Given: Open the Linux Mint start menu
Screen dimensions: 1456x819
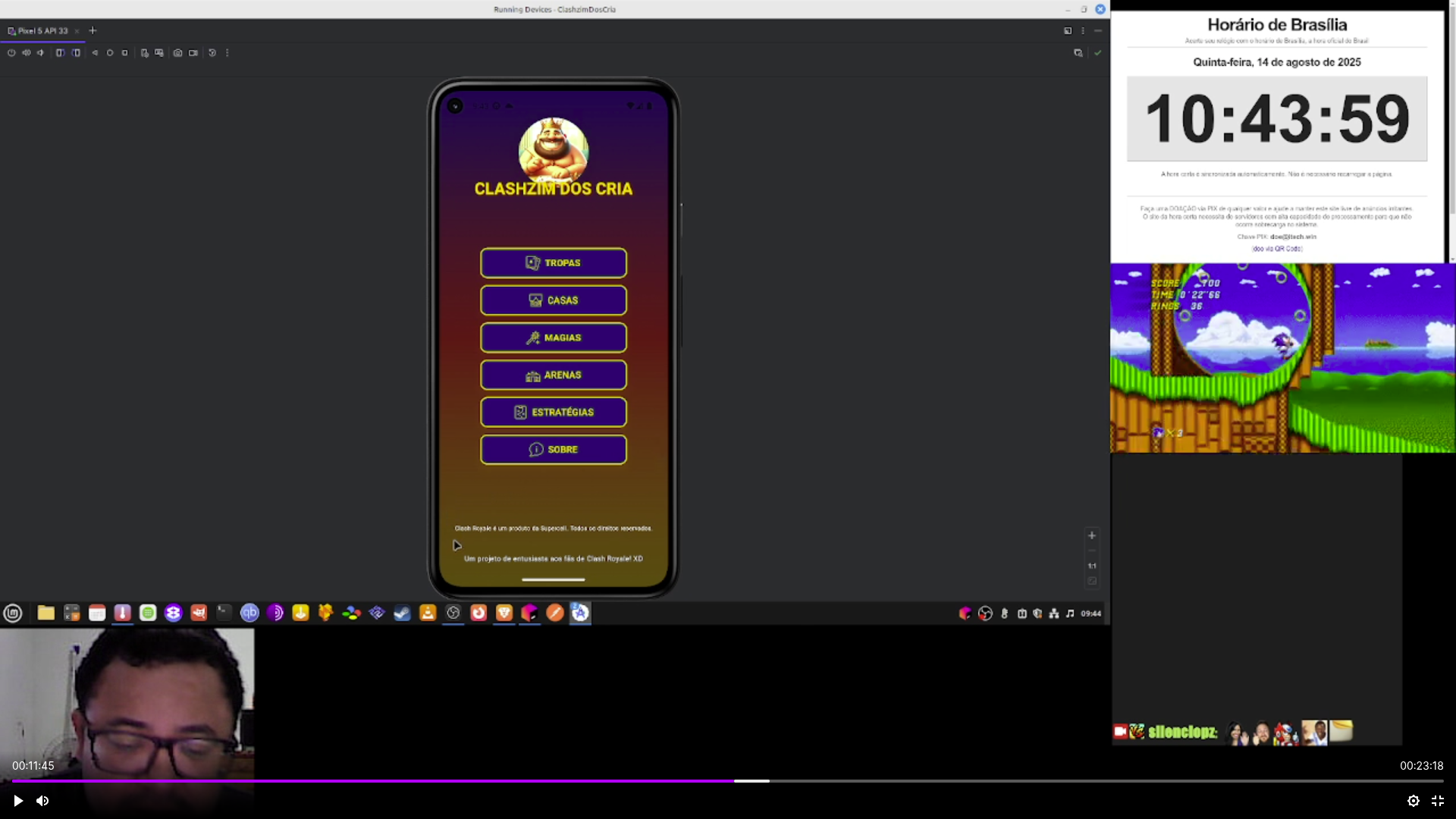Looking at the screenshot, I should pyautogui.click(x=13, y=613).
